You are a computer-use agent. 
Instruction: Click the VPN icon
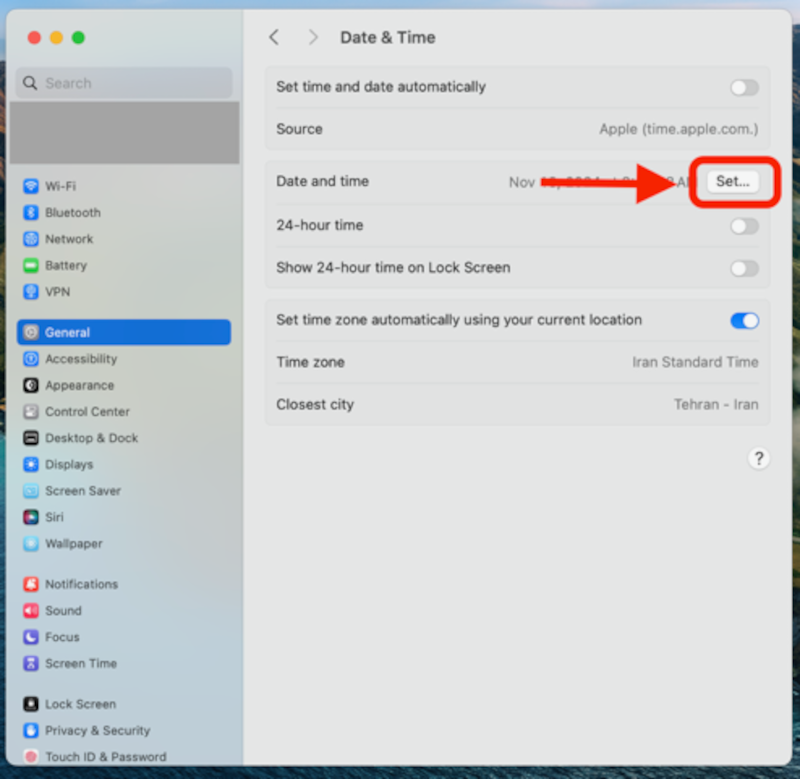(x=31, y=292)
